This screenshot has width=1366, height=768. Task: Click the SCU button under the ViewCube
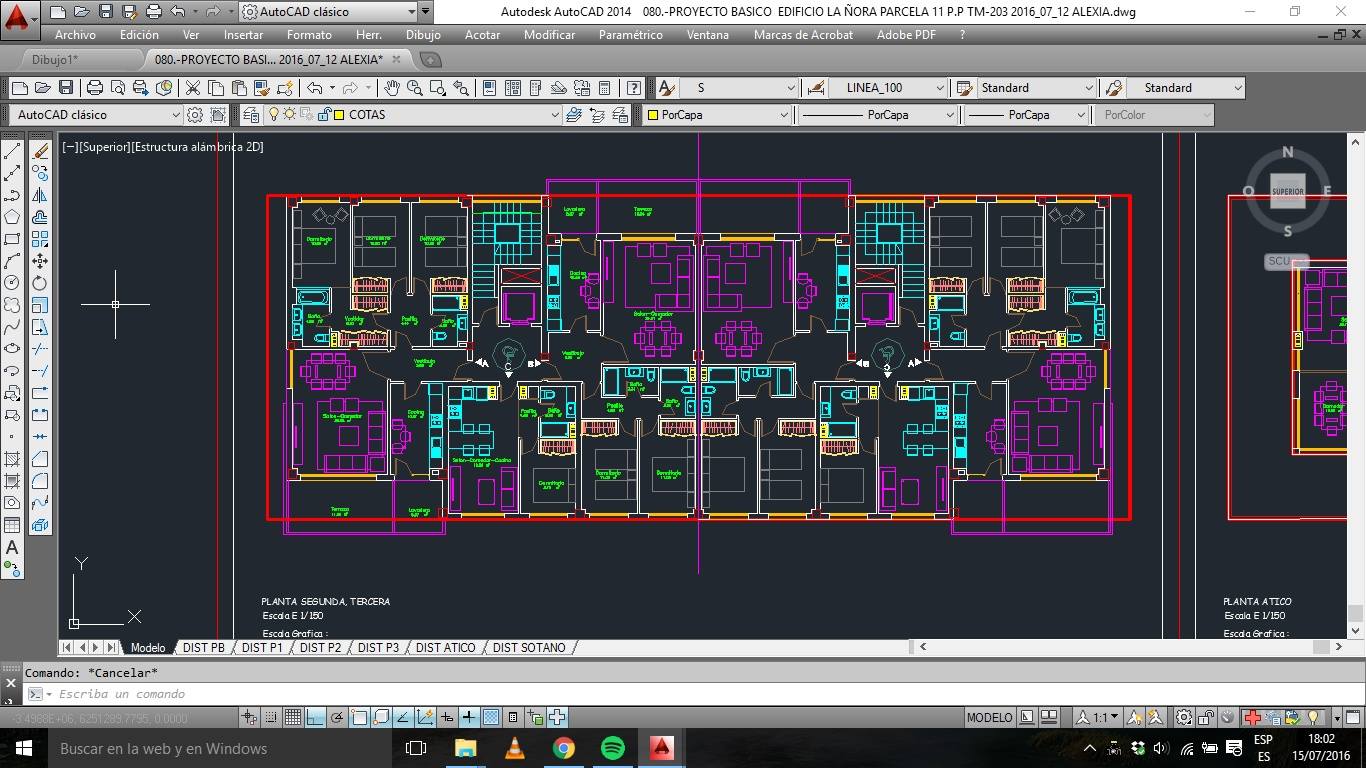[x=1280, y=261]
